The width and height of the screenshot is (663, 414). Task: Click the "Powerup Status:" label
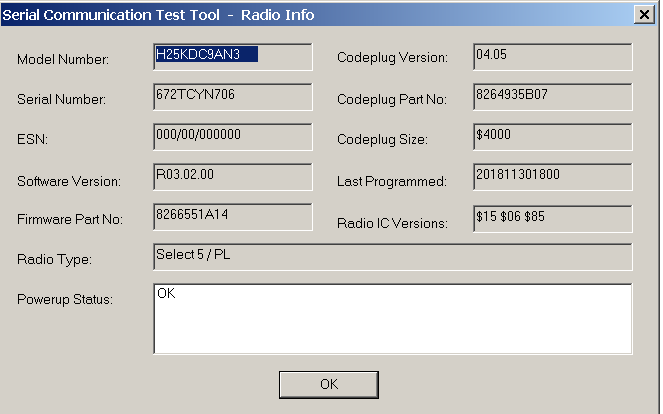click(65, 299)
